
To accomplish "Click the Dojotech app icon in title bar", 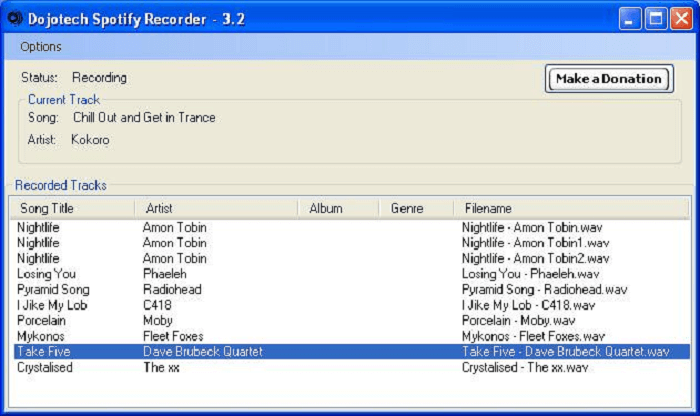I will (15, 18).
